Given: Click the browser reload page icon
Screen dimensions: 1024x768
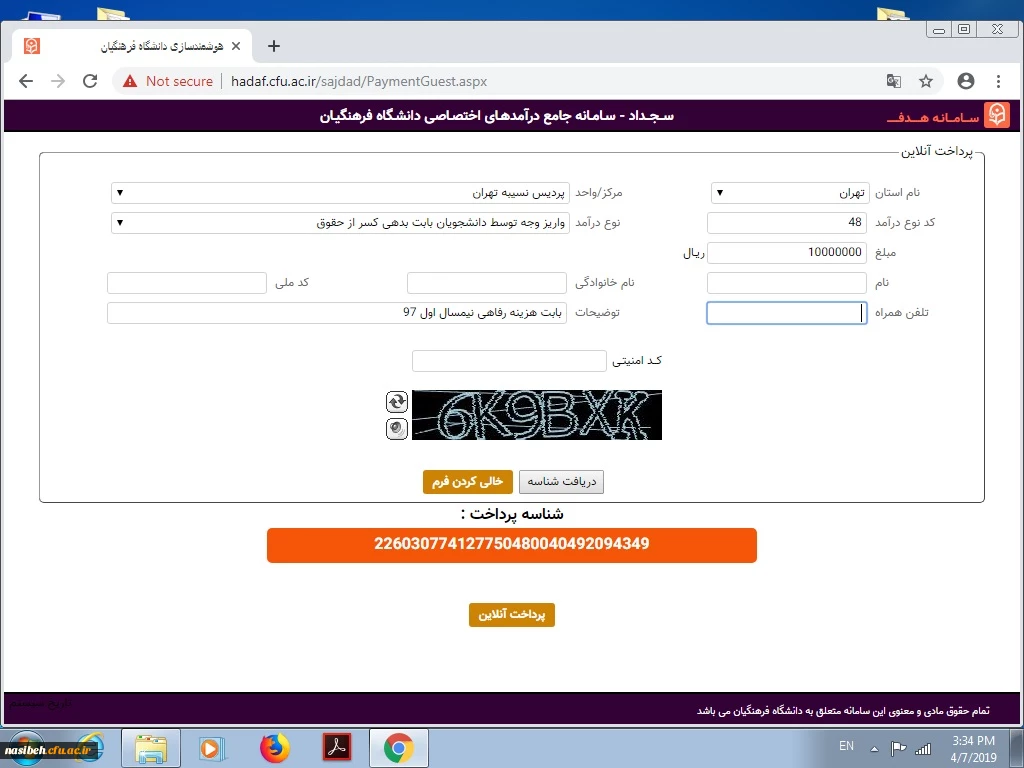Looking at the screenshot, I should coord(90,81).
